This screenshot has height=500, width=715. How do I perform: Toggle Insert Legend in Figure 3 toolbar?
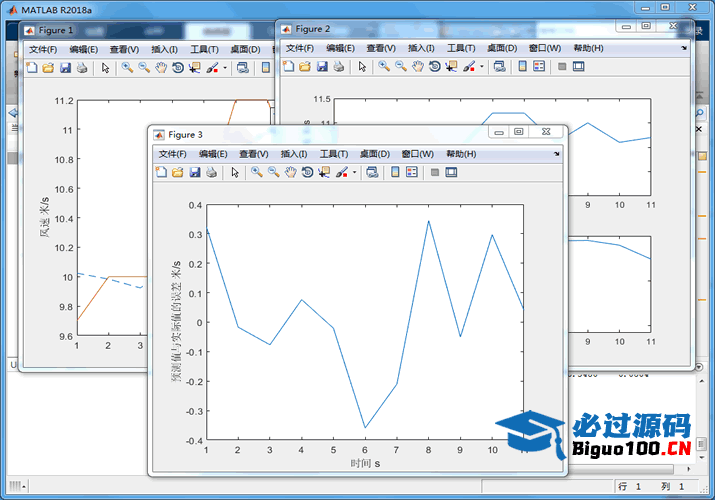411,172
